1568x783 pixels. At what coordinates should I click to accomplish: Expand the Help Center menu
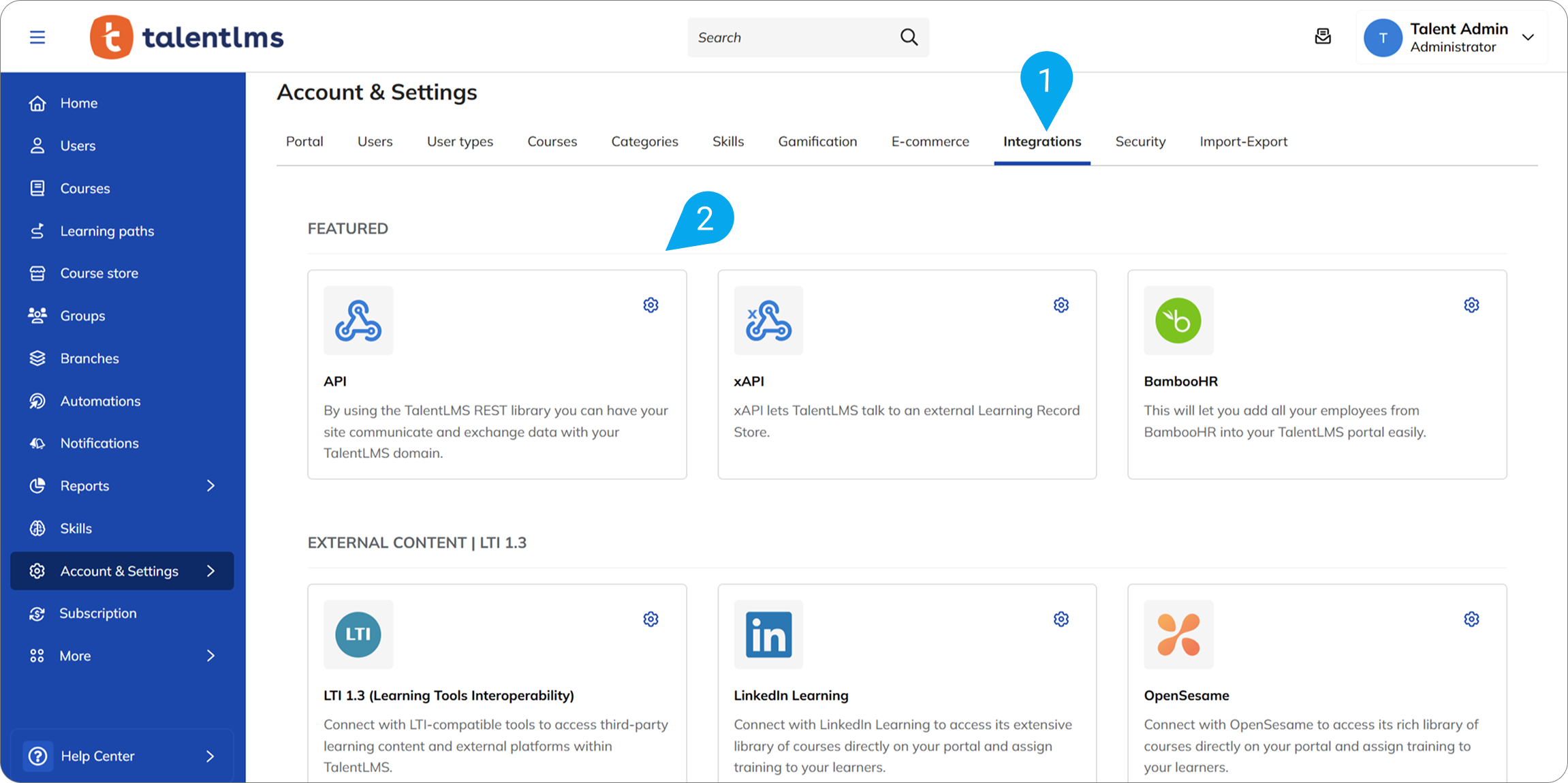pyautogui.click(x=210, y=756)
